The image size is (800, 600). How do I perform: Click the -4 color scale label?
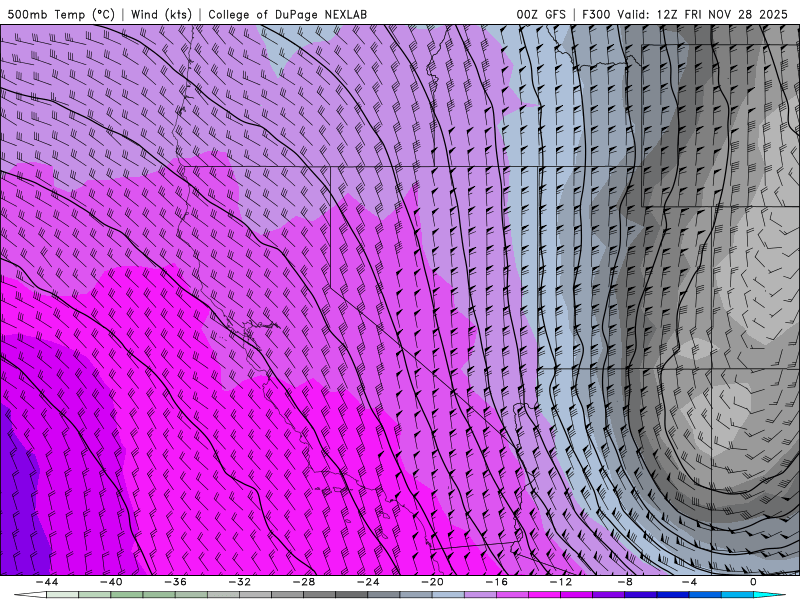[x=689, y=582]
